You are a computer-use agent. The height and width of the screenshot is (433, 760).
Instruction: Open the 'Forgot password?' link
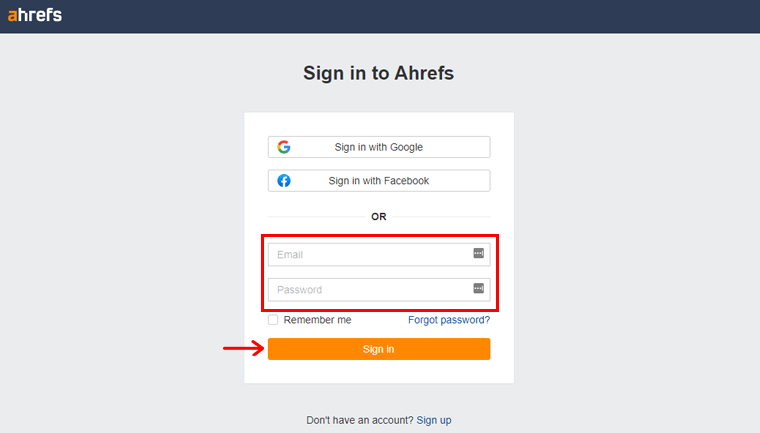[x=449, y=320]
